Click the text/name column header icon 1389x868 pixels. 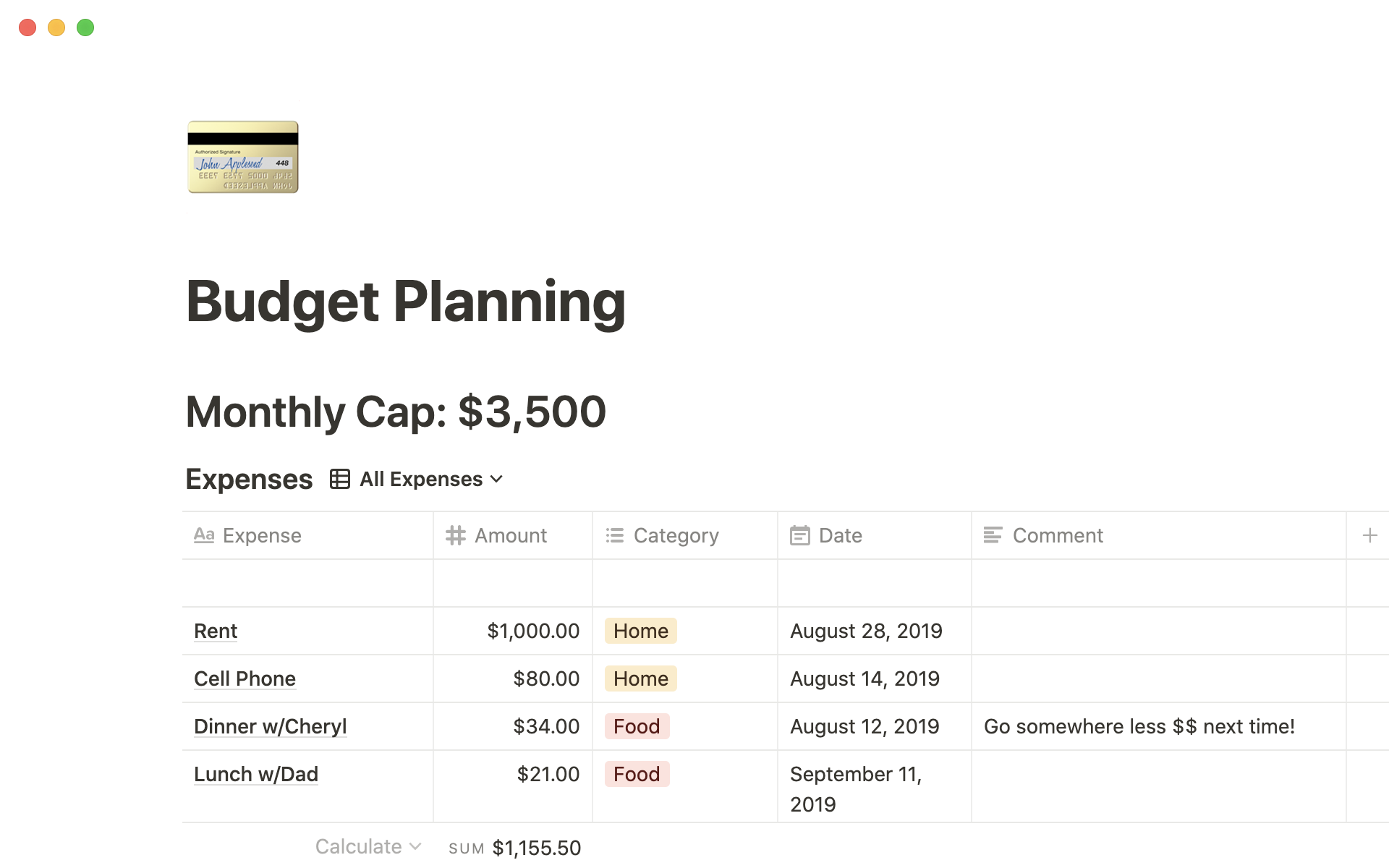coord(203,535)
